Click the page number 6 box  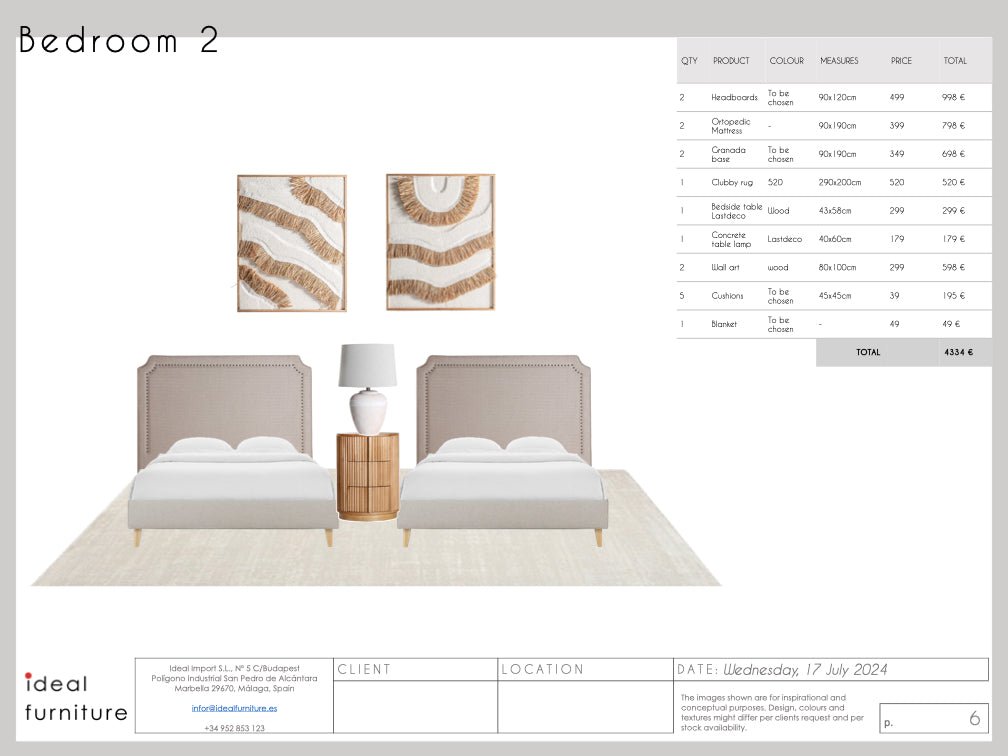(x=935, y=717)
